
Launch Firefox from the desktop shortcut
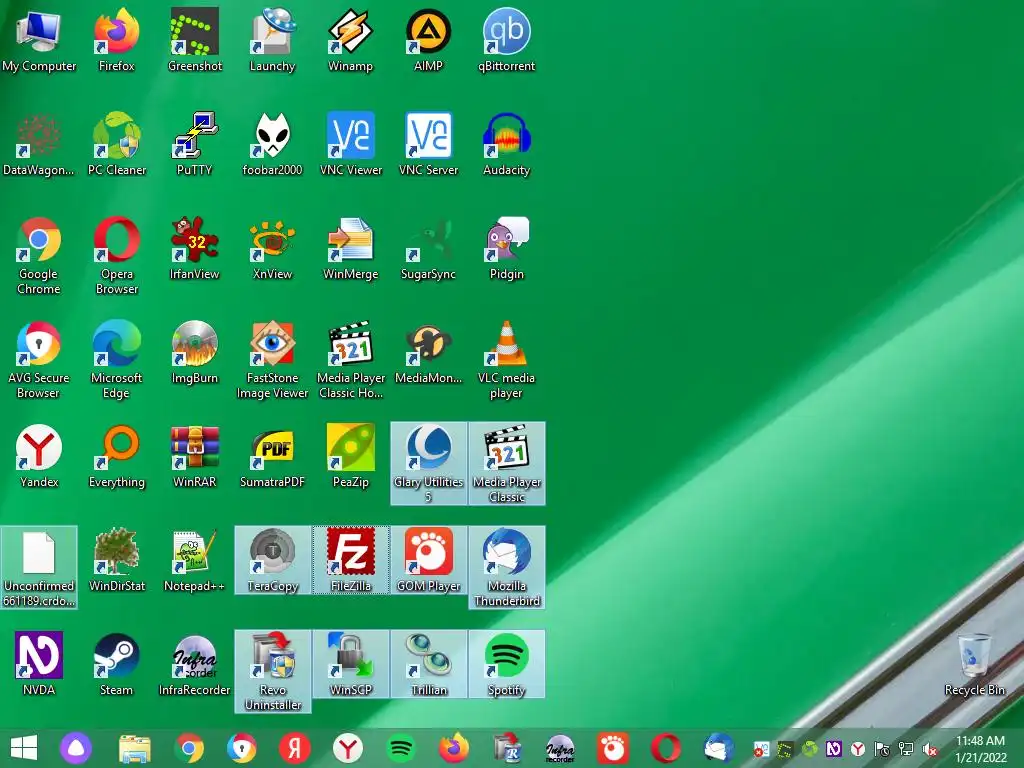coord(116,40)
